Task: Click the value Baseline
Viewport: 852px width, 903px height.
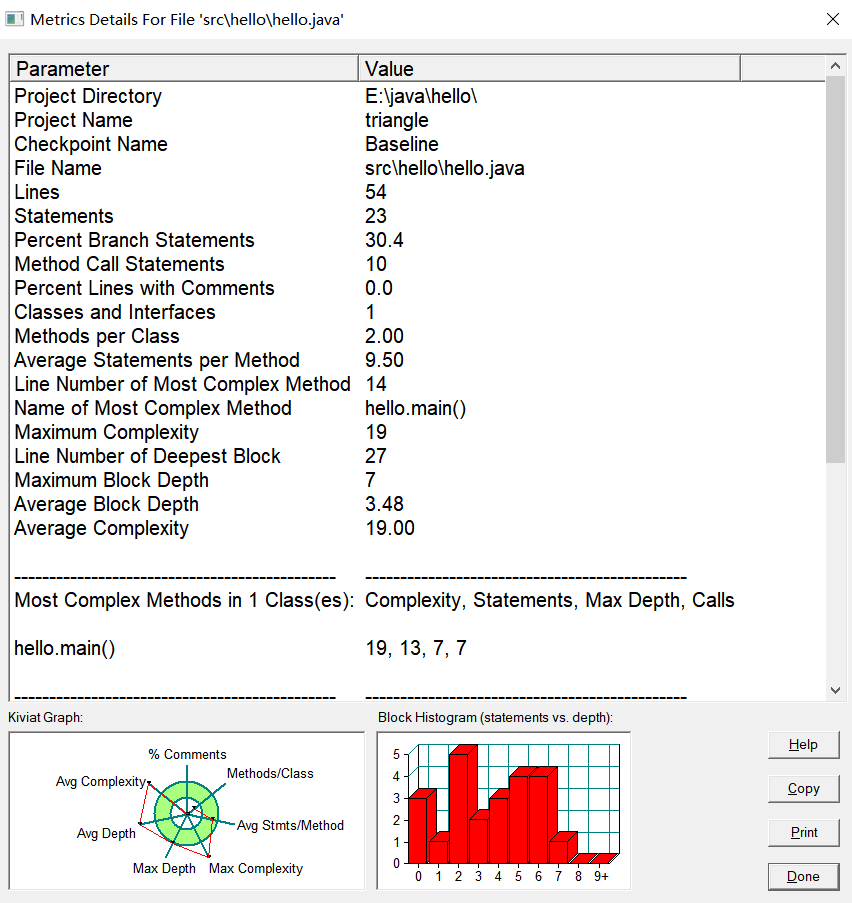Action: 402,144
